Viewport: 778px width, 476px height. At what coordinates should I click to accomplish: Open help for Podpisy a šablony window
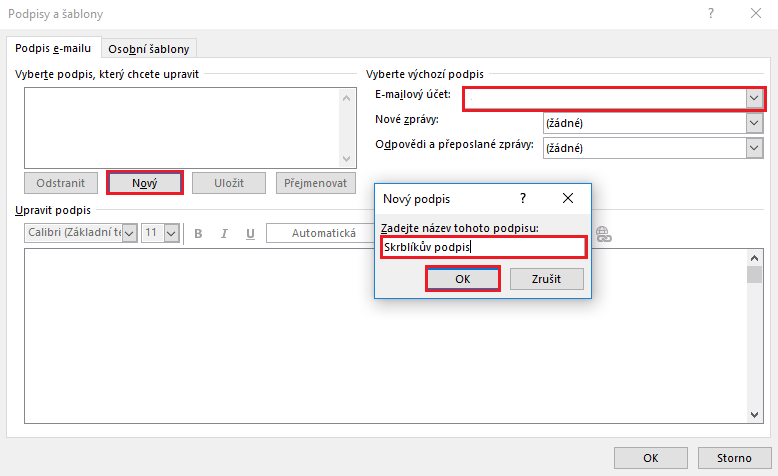[711, 13]
